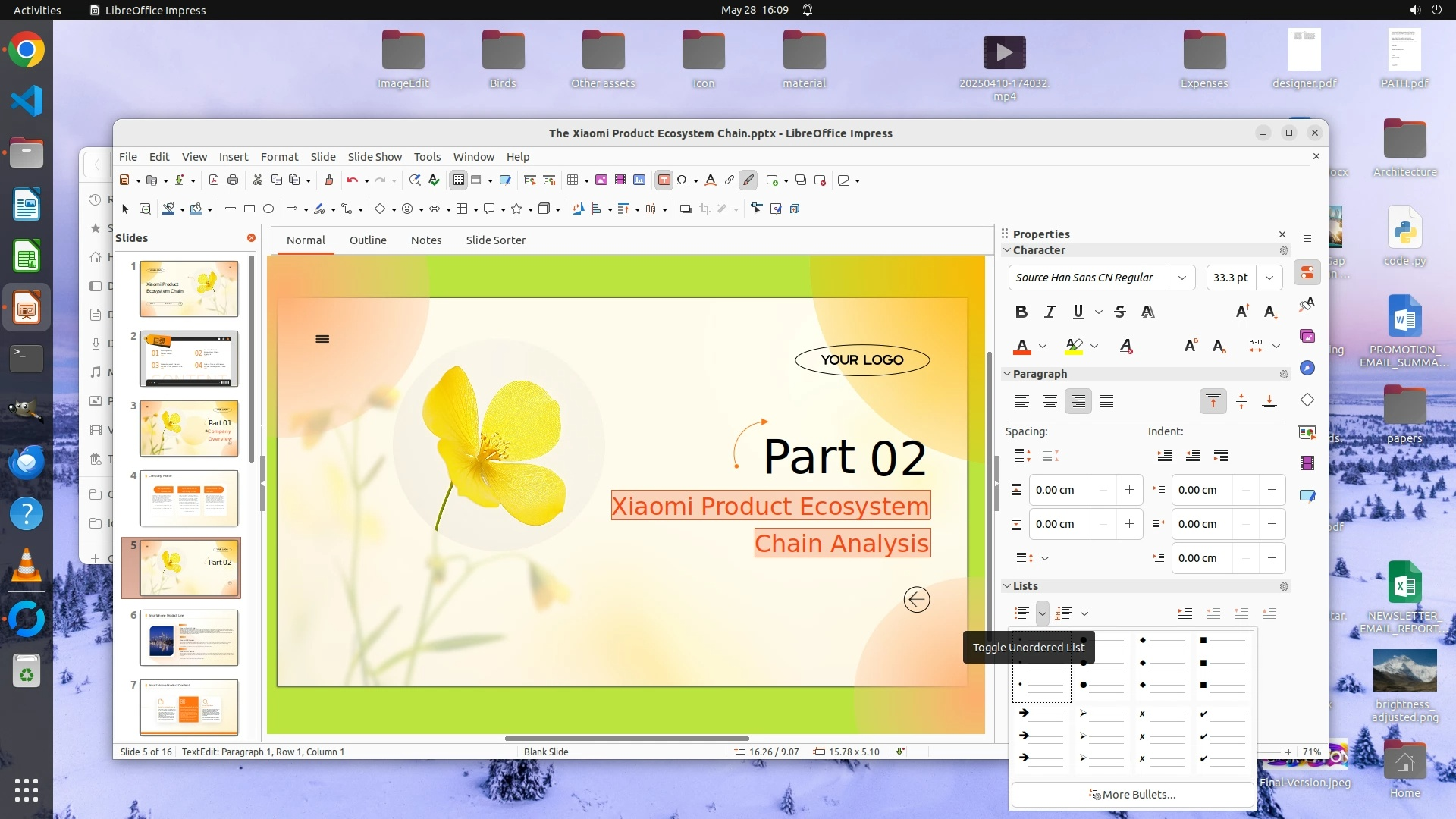Click the Justified alignment icon
The image size is (1456, 819).
[x=1106, y=401]
